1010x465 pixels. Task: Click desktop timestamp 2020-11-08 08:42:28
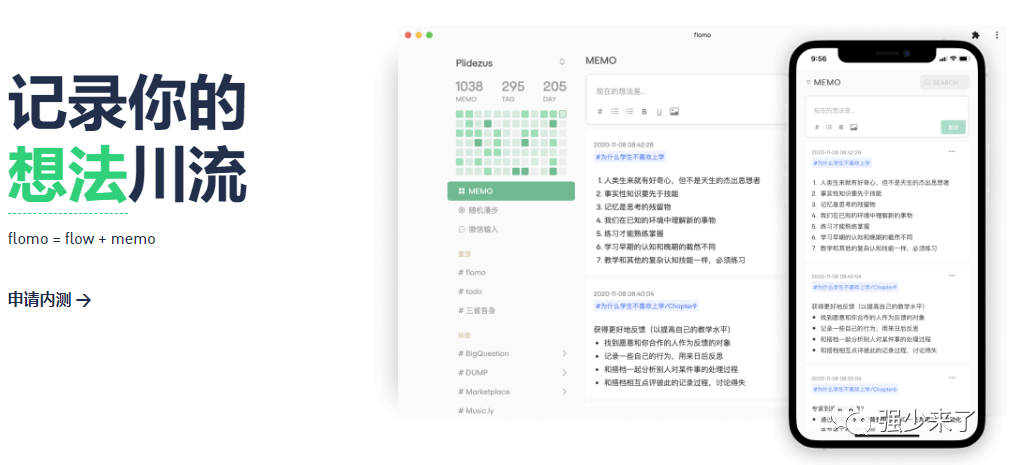(624, 144)
